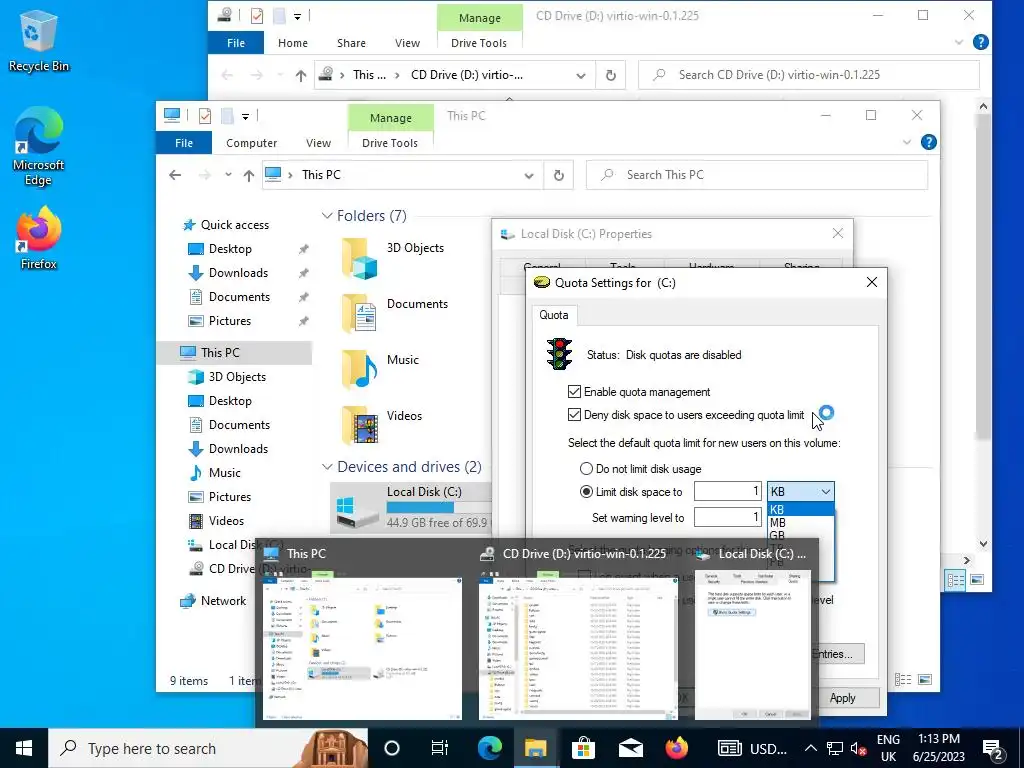The image size is (1024, 768).
Task: Switch to large icons view in This PC
Action: (x=925, y=680)
